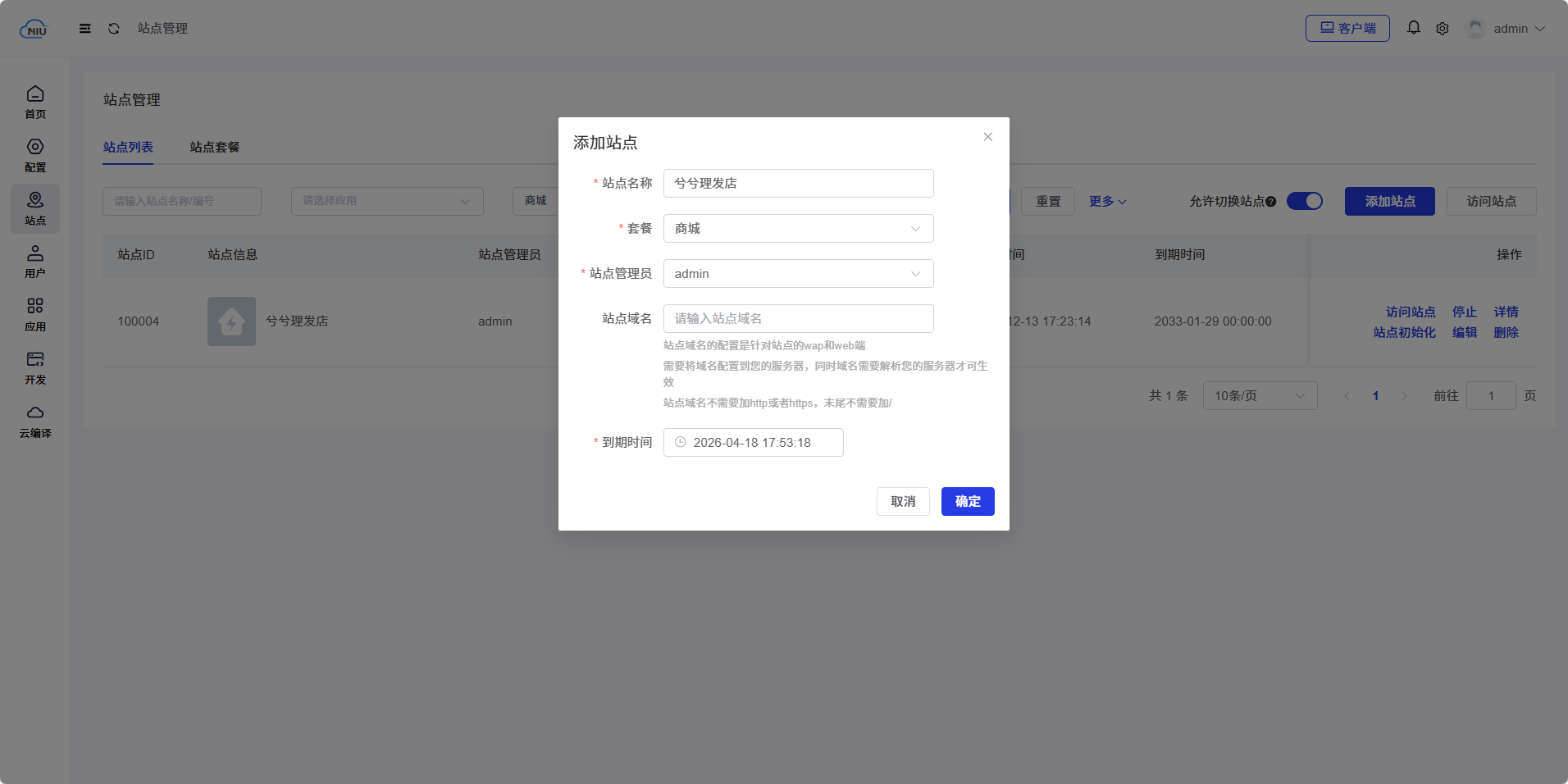
Task: Select the 用户 user sidebar icon
Action: click(35, 261)
